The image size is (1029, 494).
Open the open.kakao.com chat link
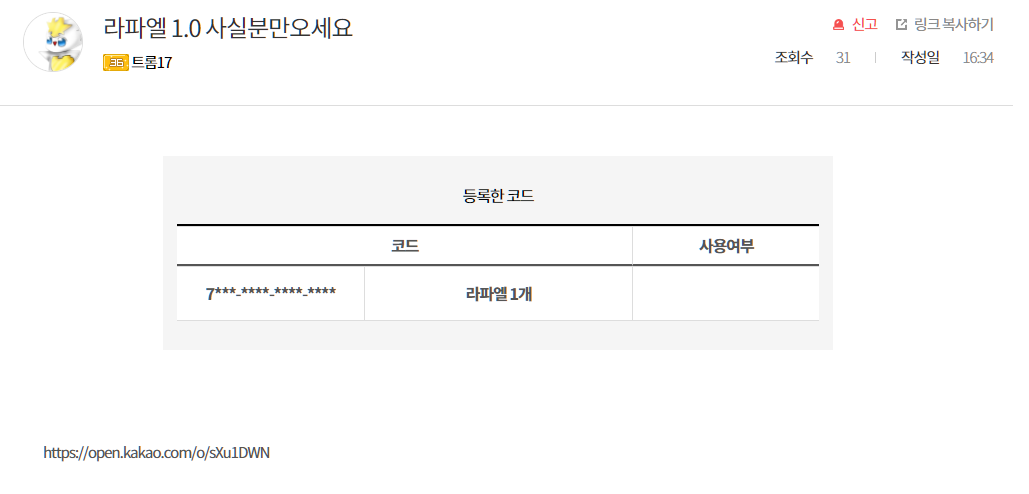pyautogui.click(x=157, y=453)
